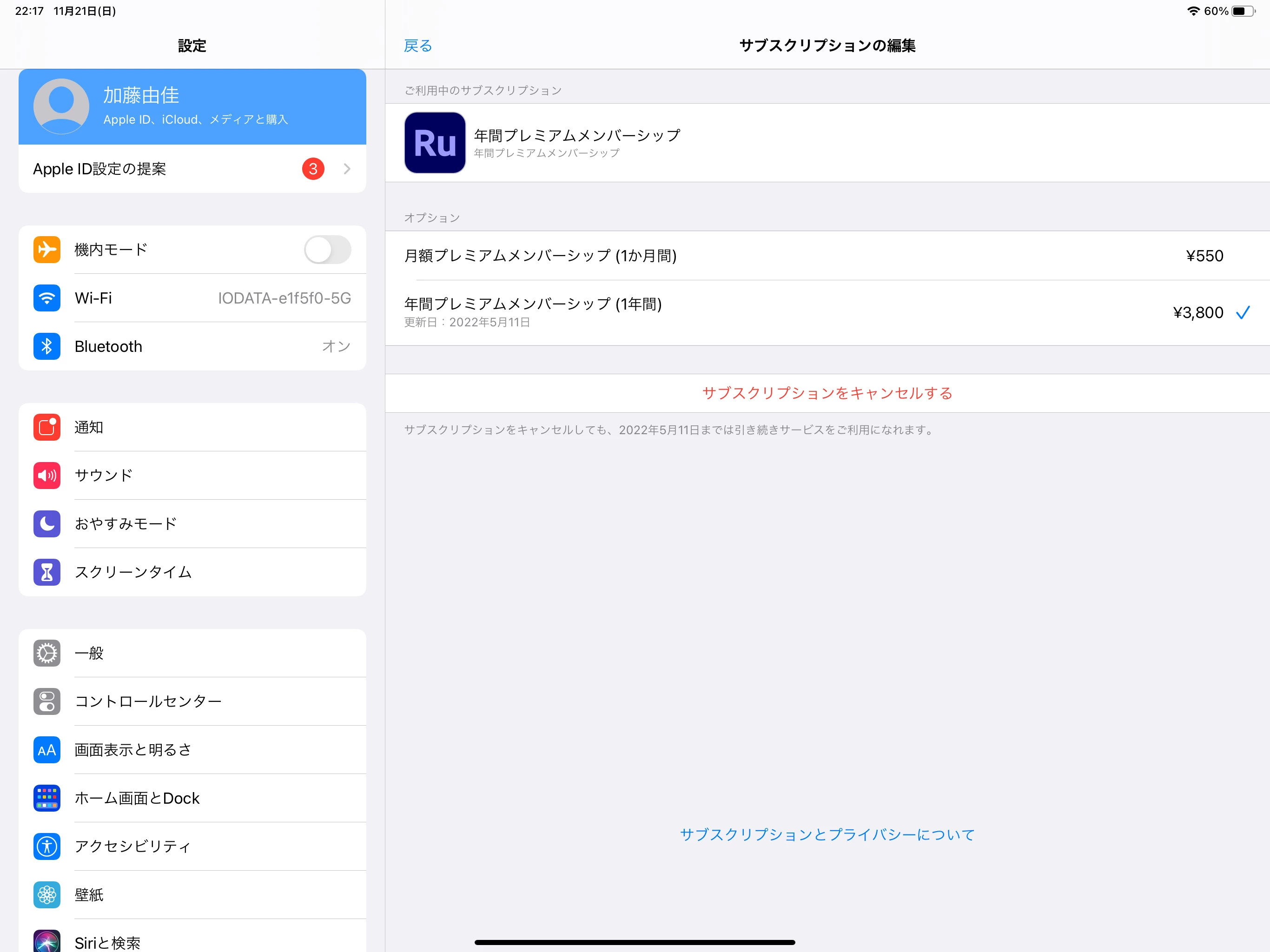
Task: Tap サブスクリプションをキャンセルする button
Action: (x=827, y=393)
